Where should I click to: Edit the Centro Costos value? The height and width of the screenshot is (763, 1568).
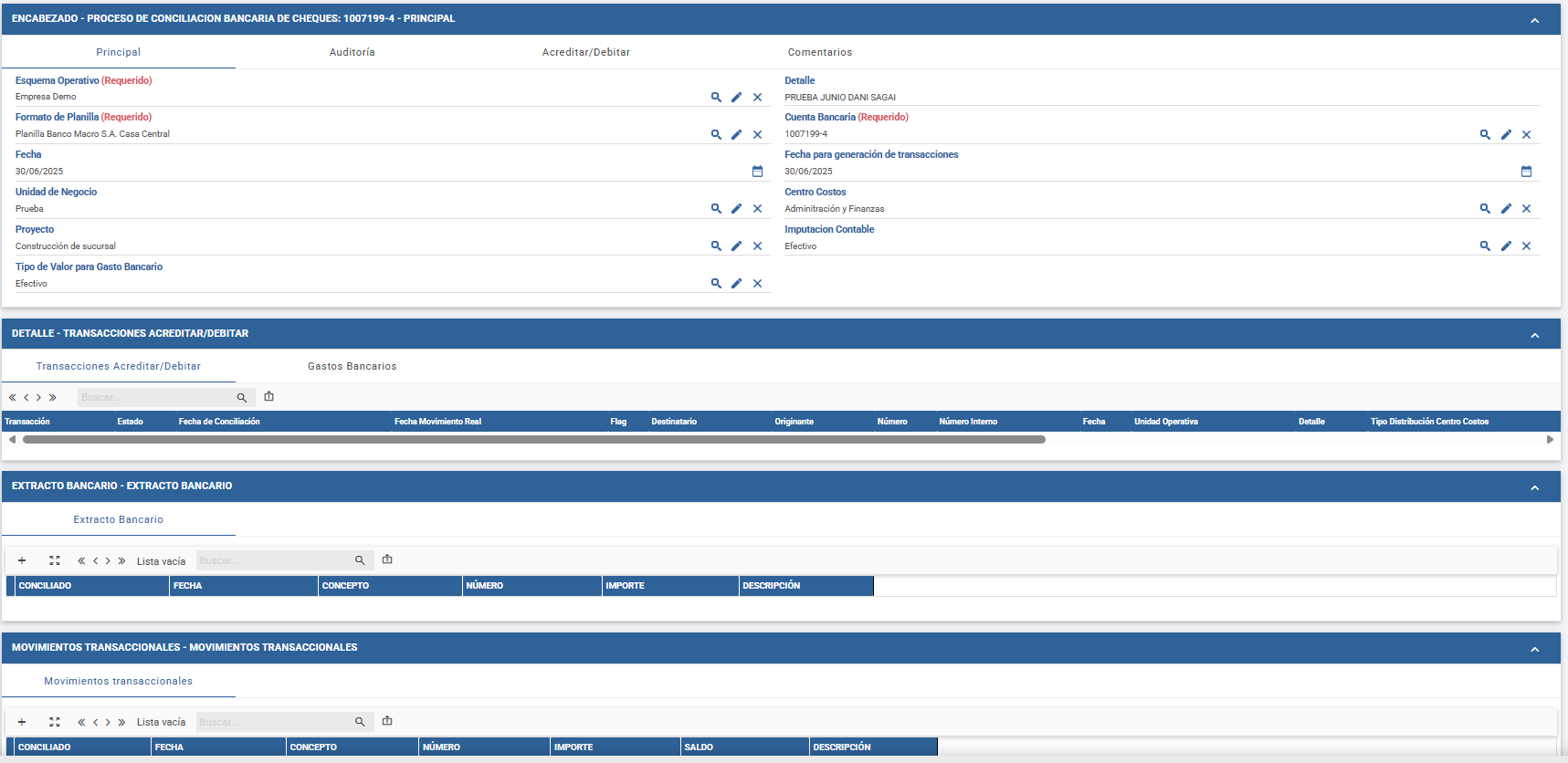(1506, 208)
